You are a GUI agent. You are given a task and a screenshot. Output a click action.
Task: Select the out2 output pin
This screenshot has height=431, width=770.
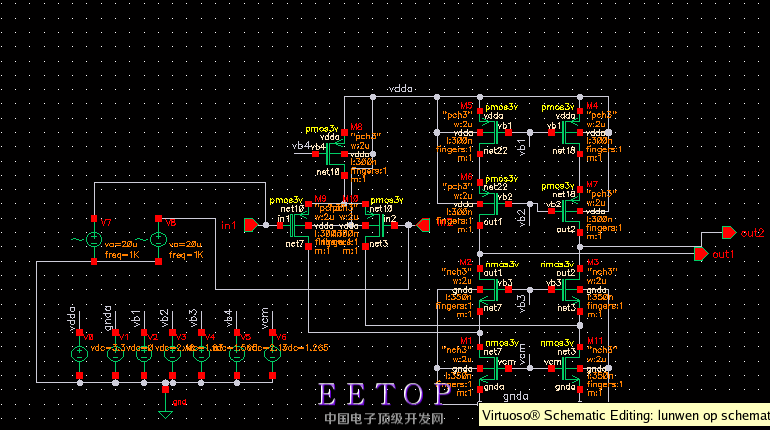click(729, 234)
